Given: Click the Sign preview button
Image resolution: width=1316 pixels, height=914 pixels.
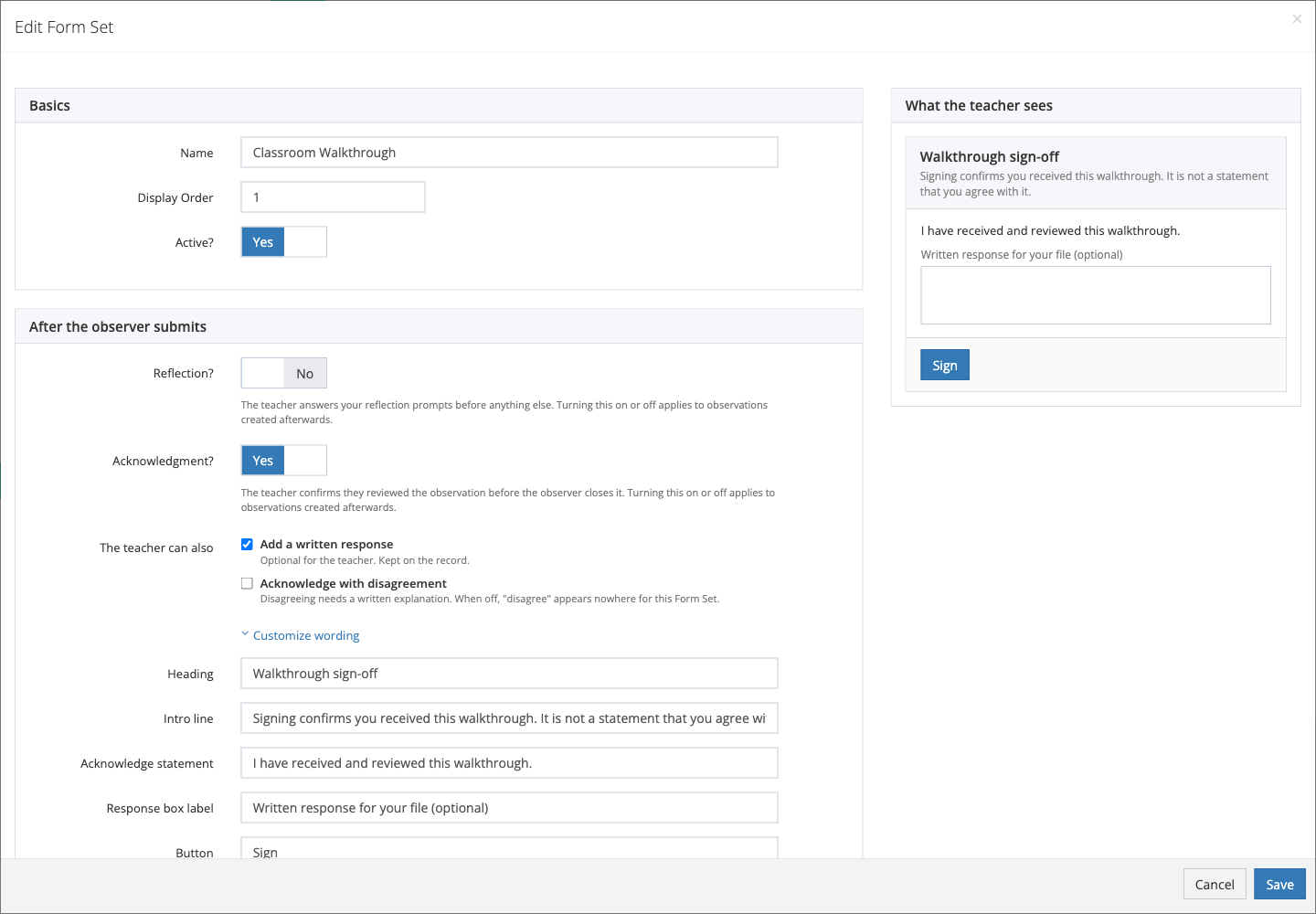Looking at the screenshot, I should pos(945,366).
